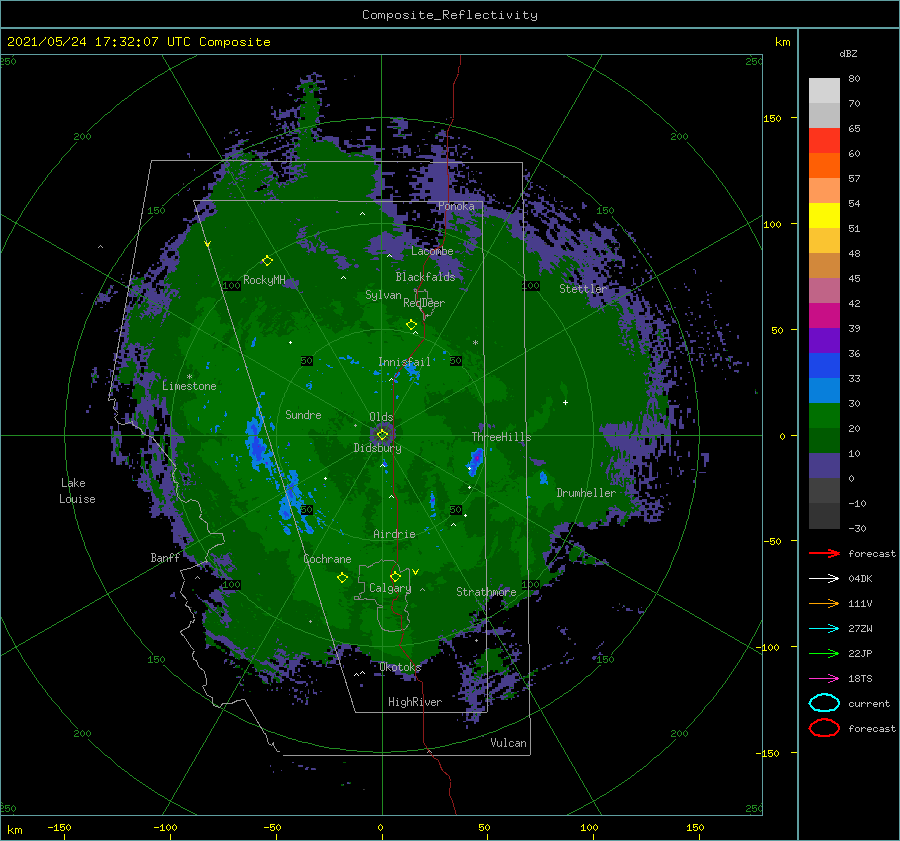Click the yellow radar marker at Olds
900x841 pixels.
click(382, 435)
